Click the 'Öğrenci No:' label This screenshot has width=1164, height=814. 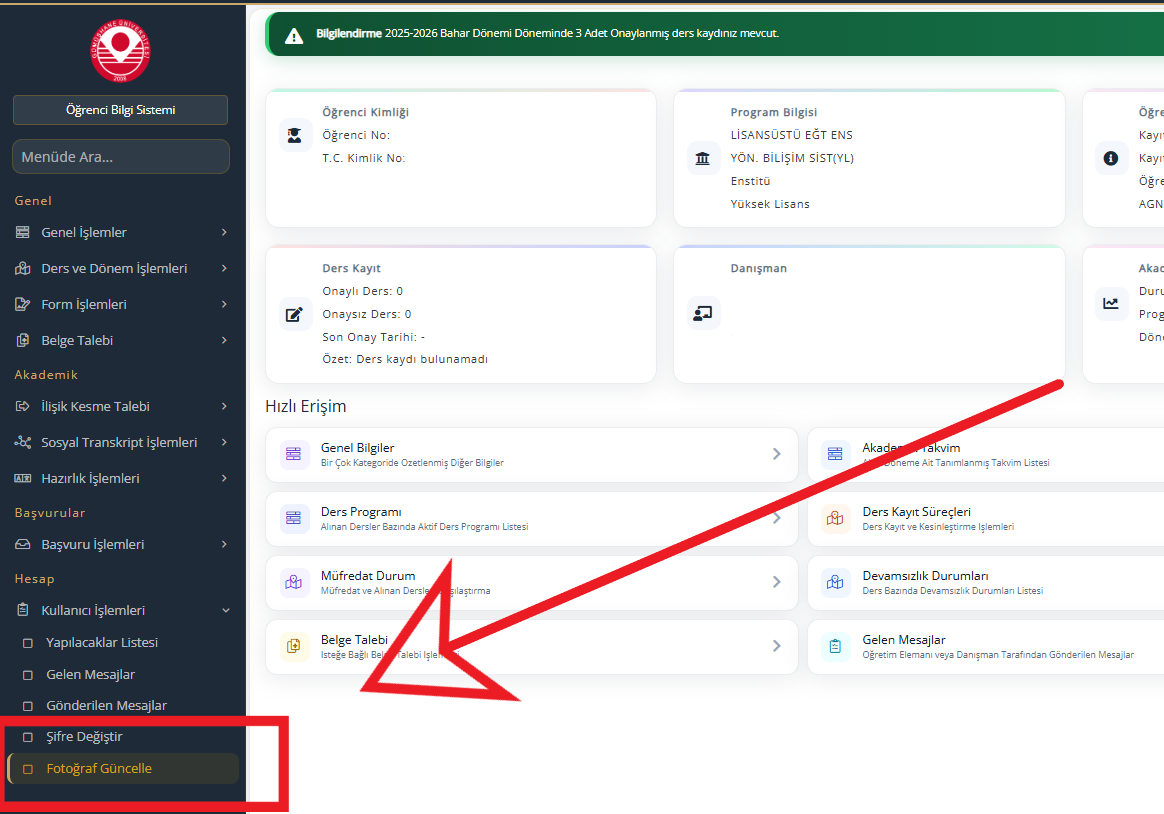click(x=356, y=135)
